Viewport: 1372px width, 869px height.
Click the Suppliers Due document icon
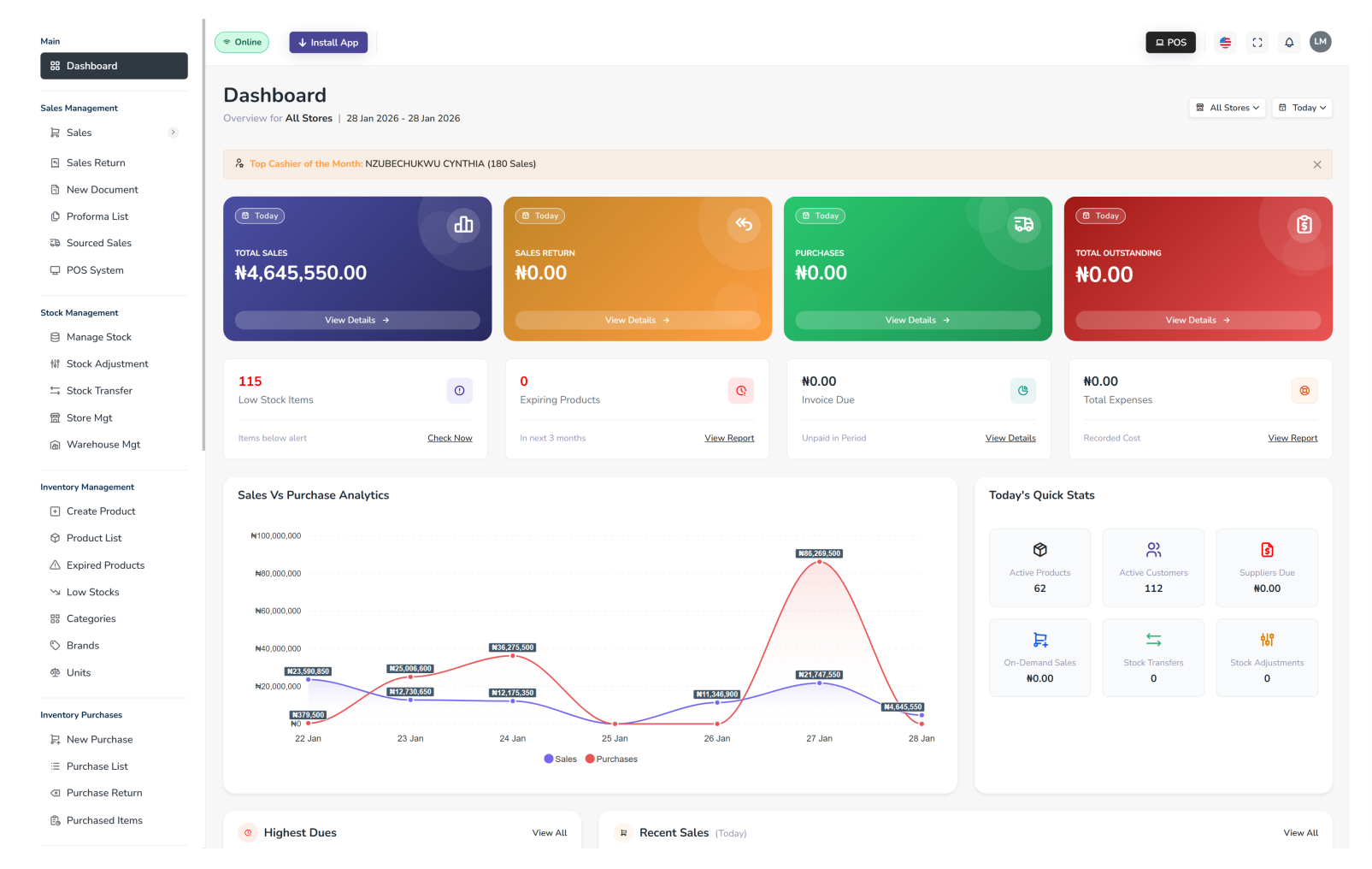[x=1267, y=550]
